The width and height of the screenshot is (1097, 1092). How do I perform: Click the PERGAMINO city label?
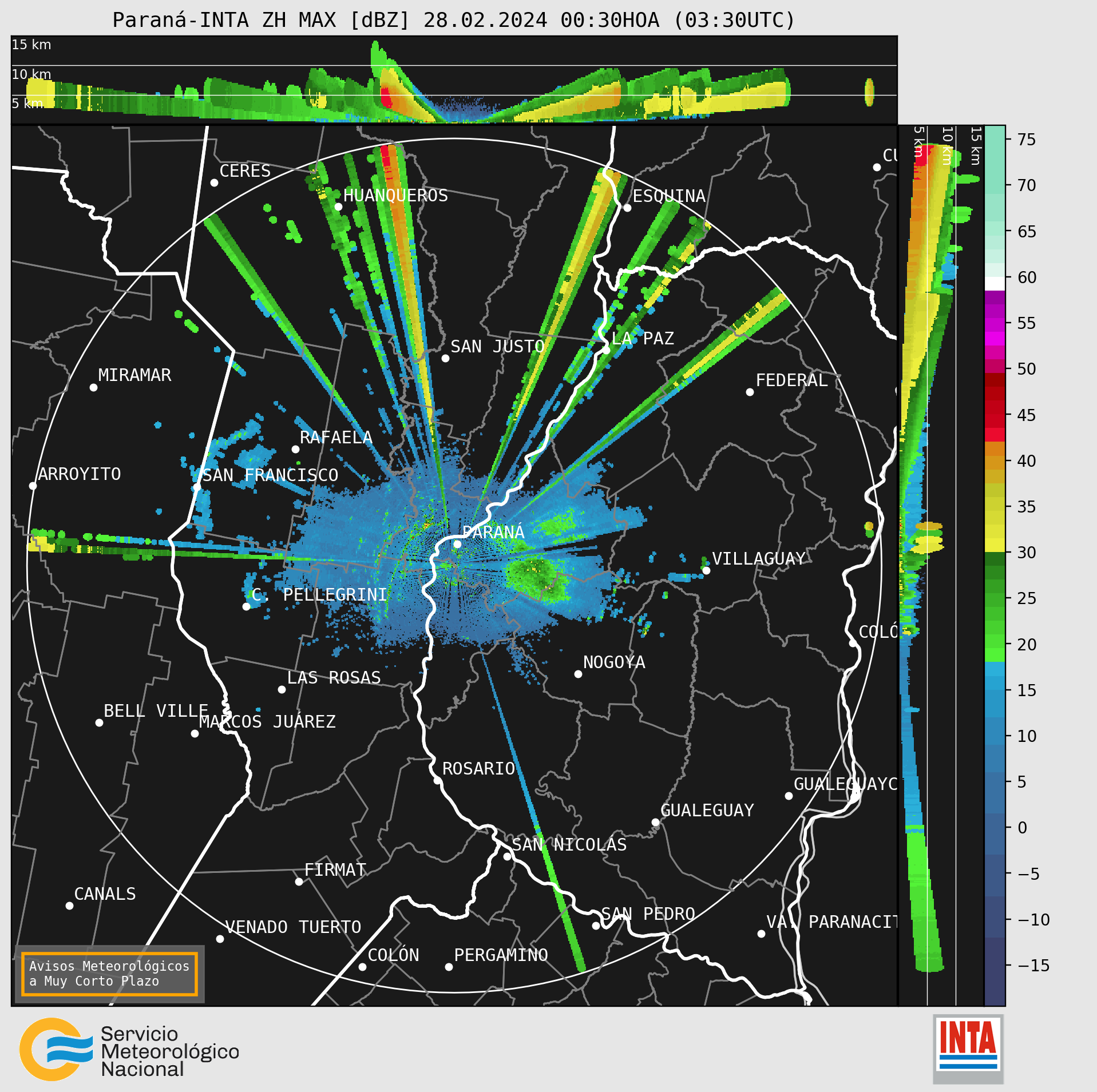click(501, 955)
